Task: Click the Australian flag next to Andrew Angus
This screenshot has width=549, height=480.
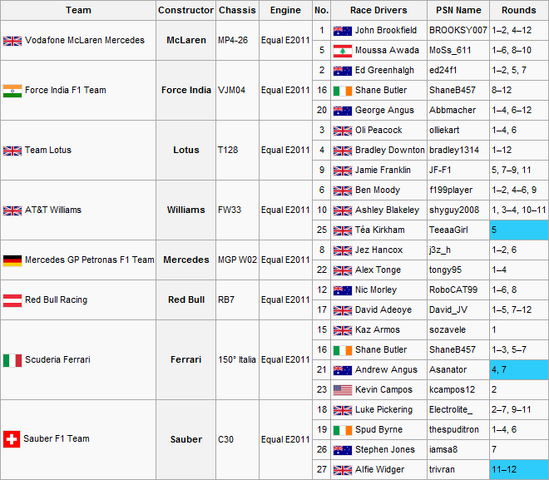Action: tap(342, 370)
